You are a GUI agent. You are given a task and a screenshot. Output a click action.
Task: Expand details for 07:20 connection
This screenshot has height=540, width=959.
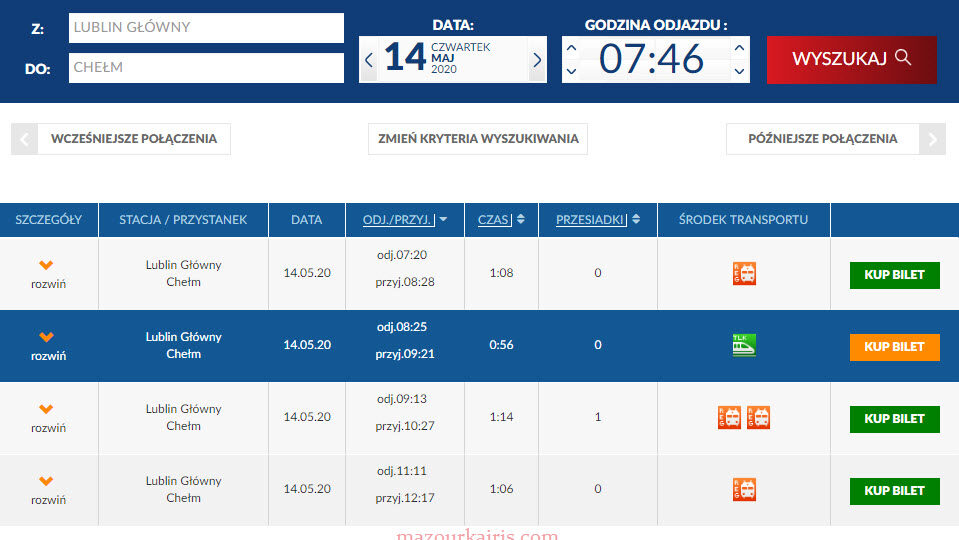tap(46, 273)
